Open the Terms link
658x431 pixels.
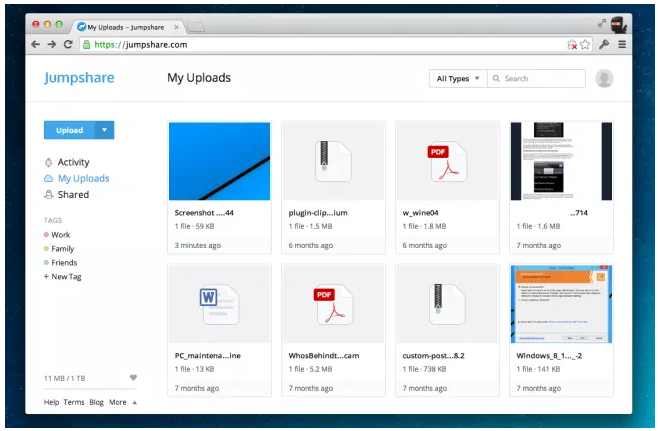[74, 402]
